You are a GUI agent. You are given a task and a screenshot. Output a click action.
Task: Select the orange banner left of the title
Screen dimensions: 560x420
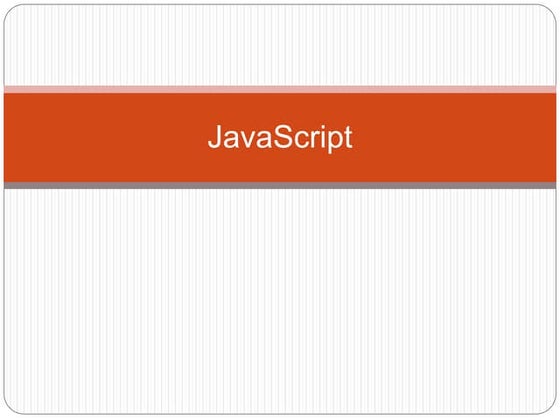tap(105, 138)
